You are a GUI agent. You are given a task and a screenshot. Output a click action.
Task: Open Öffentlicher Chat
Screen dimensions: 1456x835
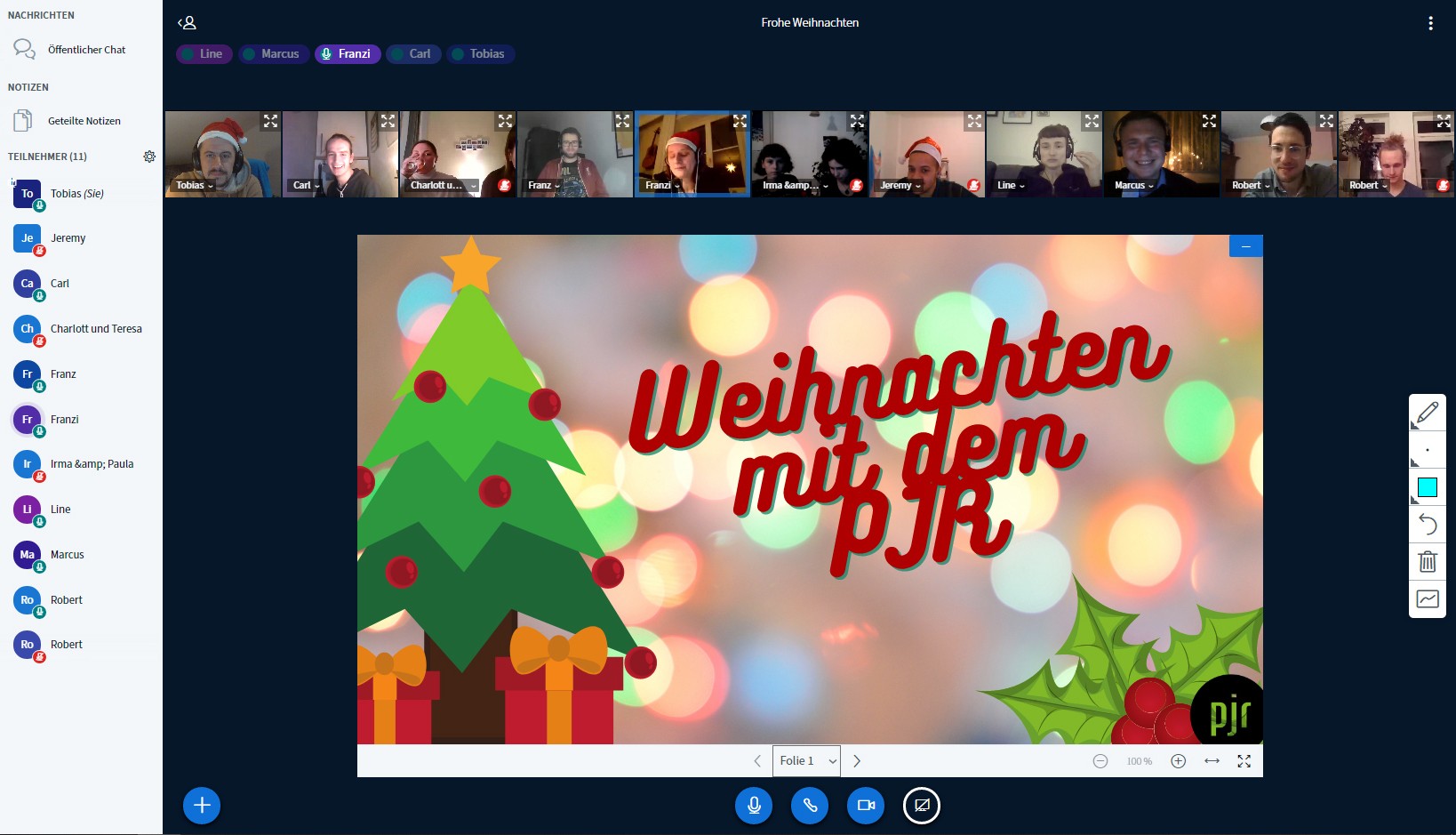[x=86, y=50]
